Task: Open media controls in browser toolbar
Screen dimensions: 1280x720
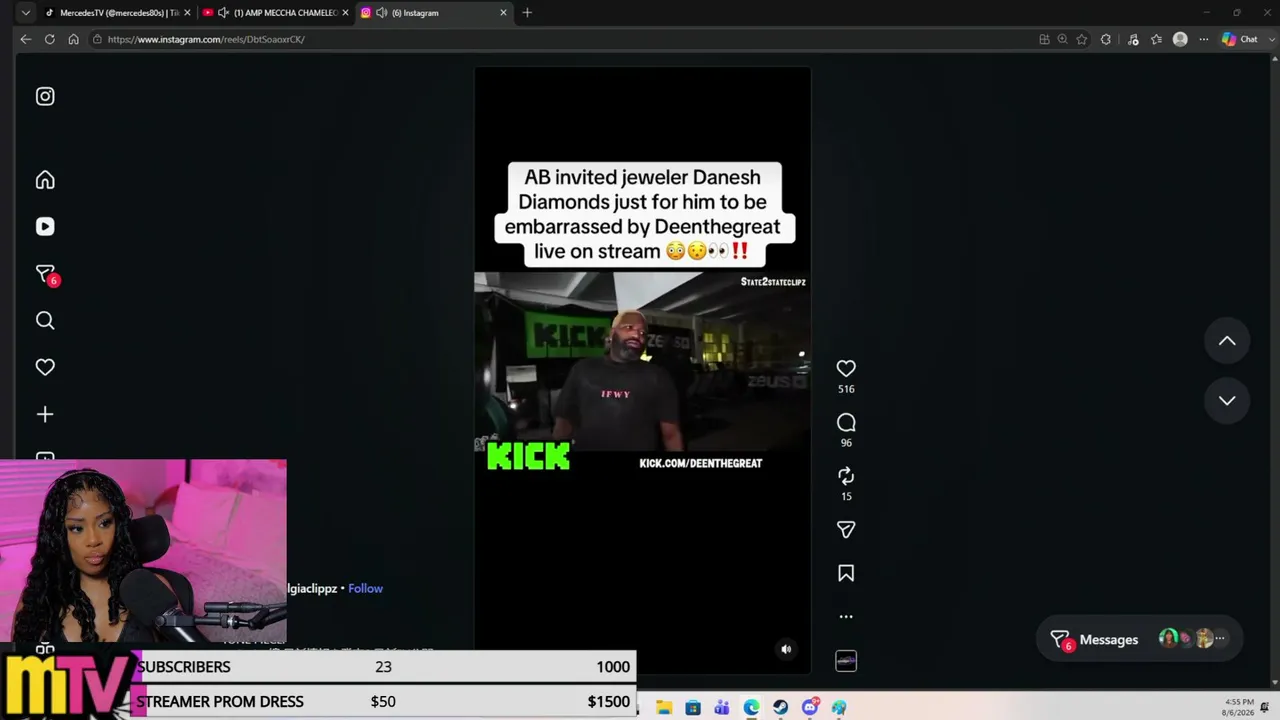Action: [1133, 39]
